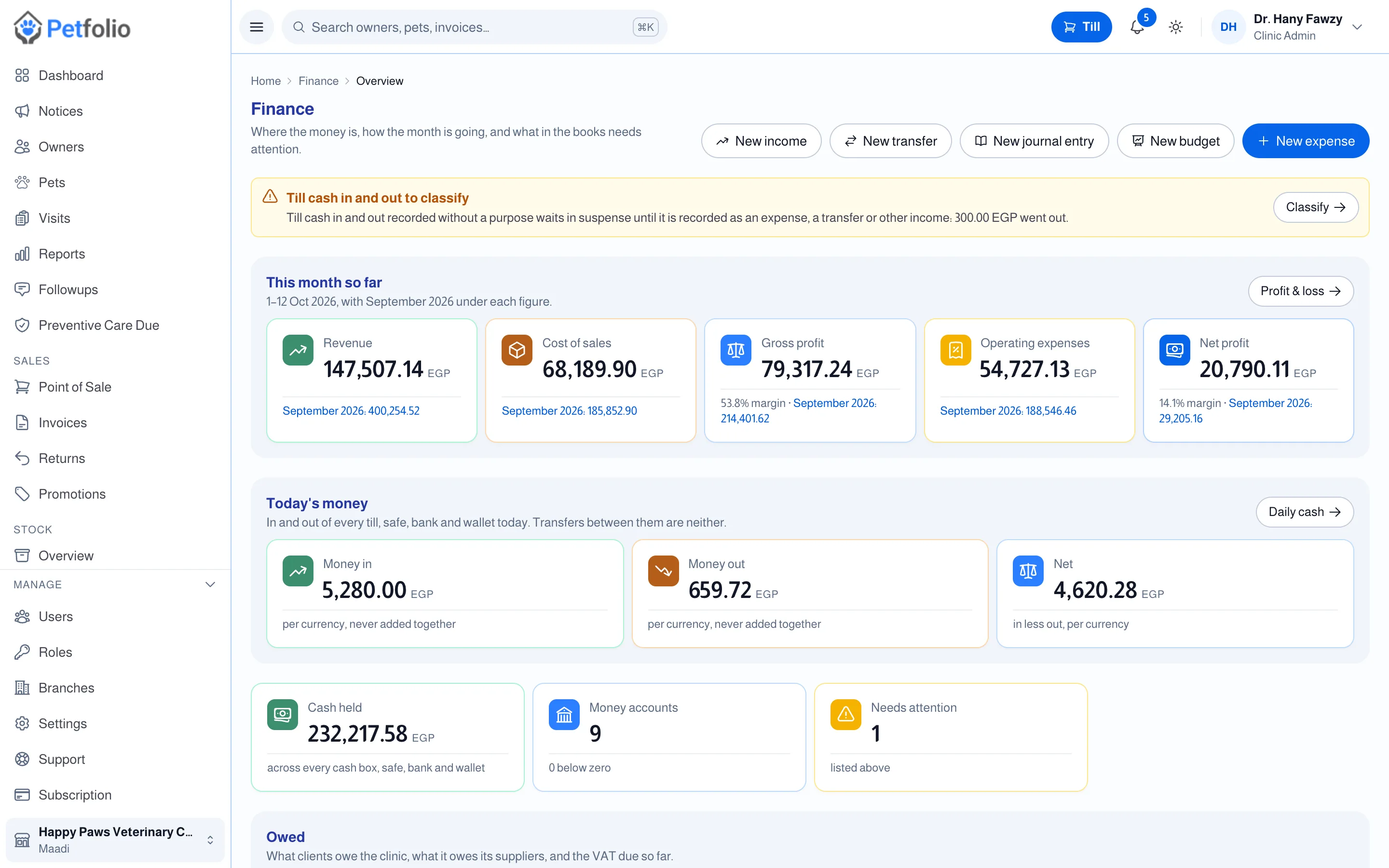Open the notifications bell icon

1137,27
